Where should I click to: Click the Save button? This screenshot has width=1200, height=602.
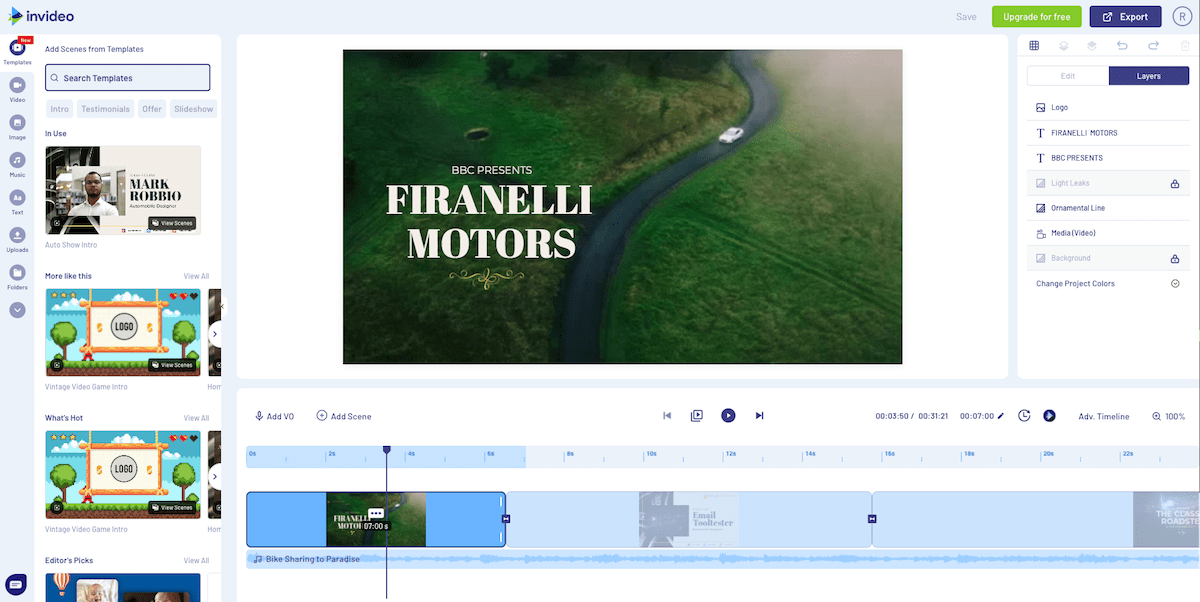(x=966, y=17)
